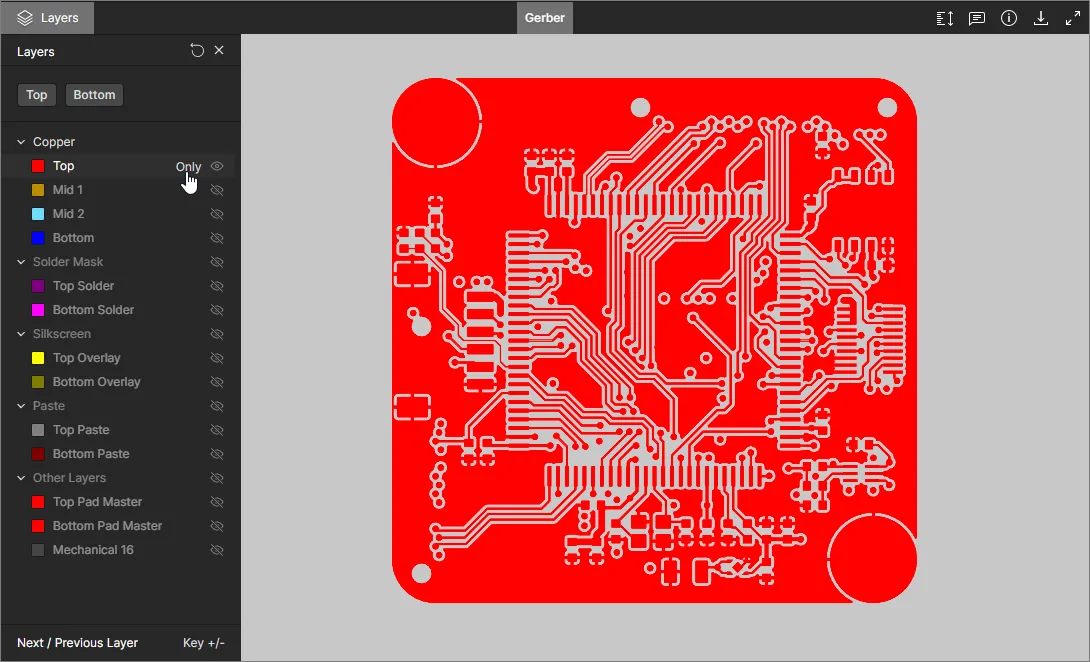Image resolution: width=1090 pixels, height=662 pixels.
Task: Close the Layers panel
Action: (x=219, y=50)
